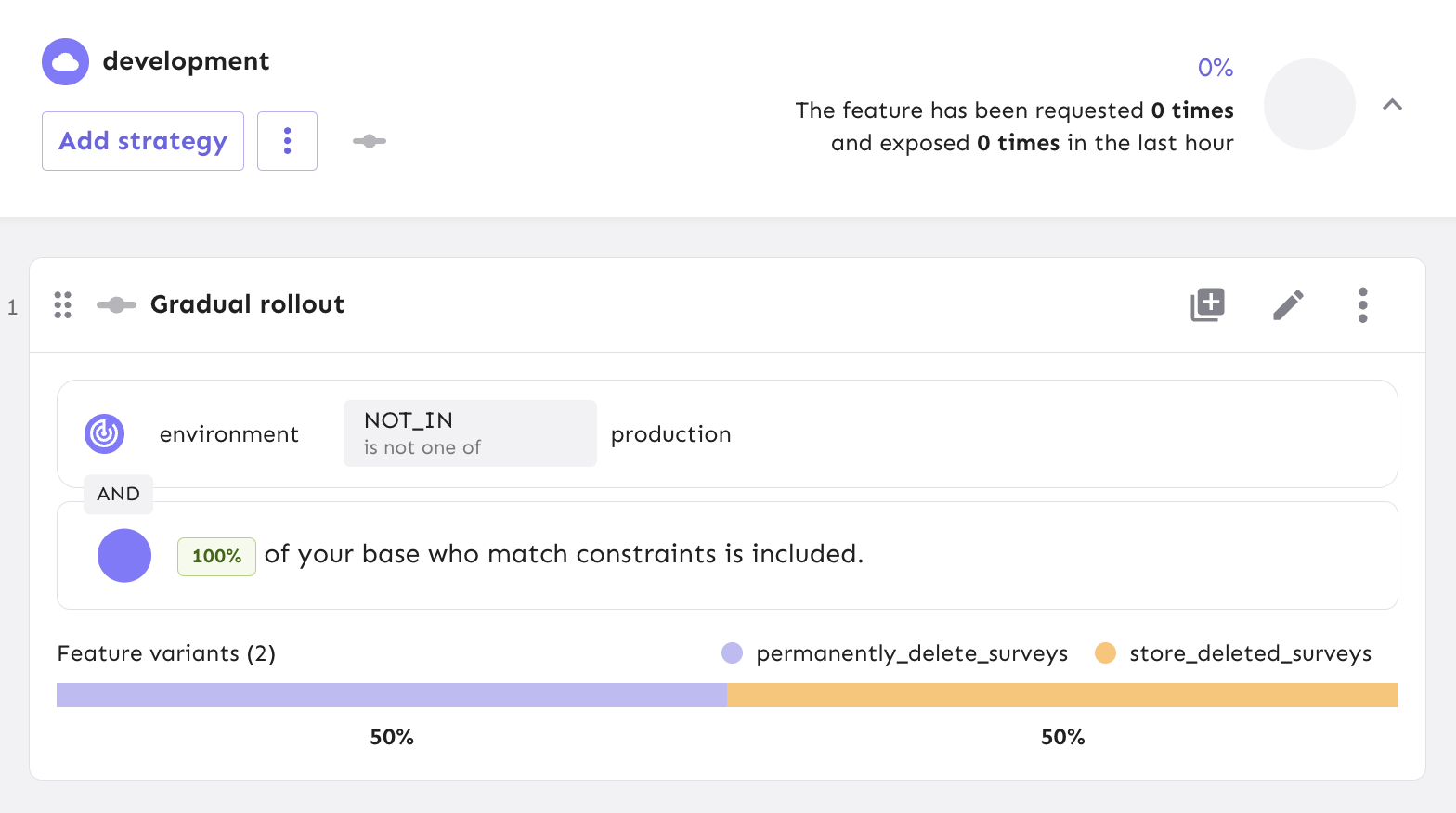Open the NOT_IN operator dropdown
Viewport: 1456px width, 813px height.
pyautogui.click(x=469, y=432)
